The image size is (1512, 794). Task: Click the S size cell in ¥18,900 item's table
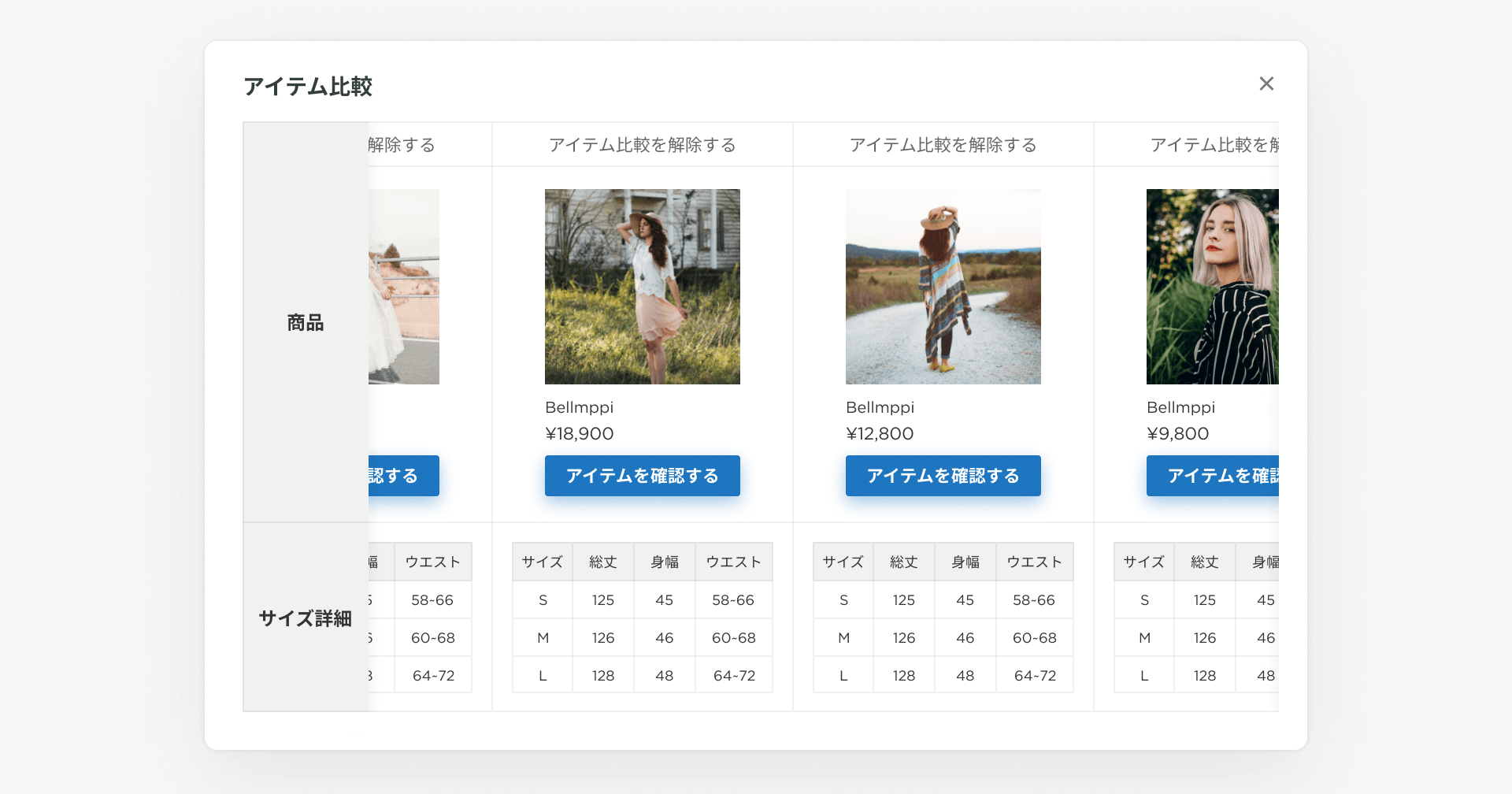(543, 600)
